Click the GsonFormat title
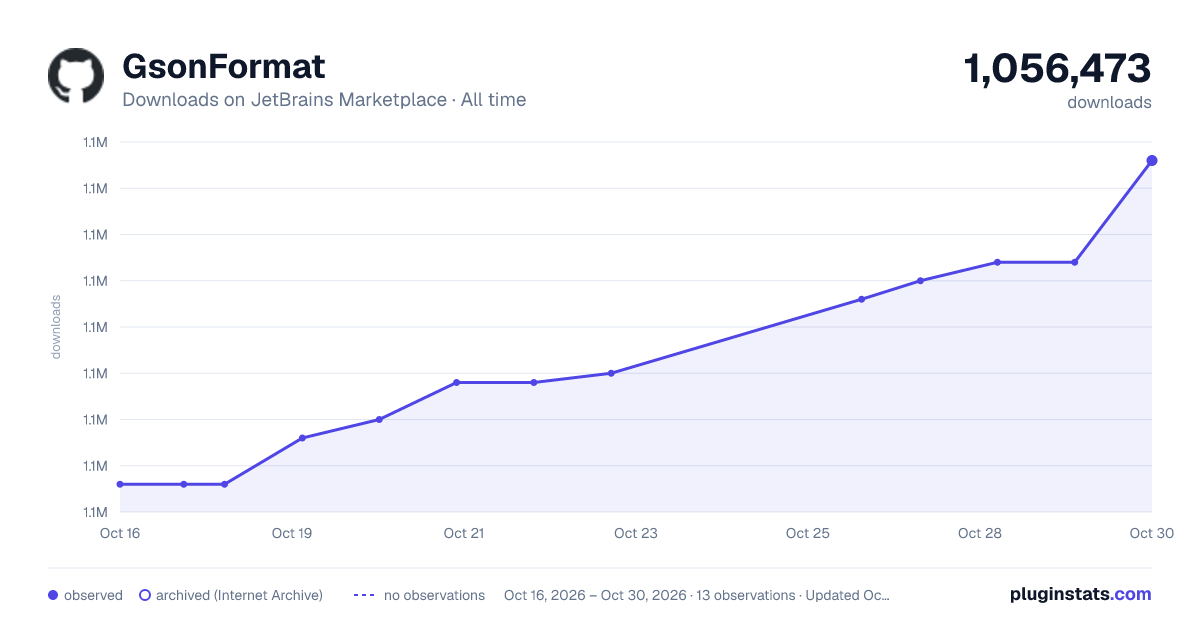The image size is (1200, 630). [223, 66]
